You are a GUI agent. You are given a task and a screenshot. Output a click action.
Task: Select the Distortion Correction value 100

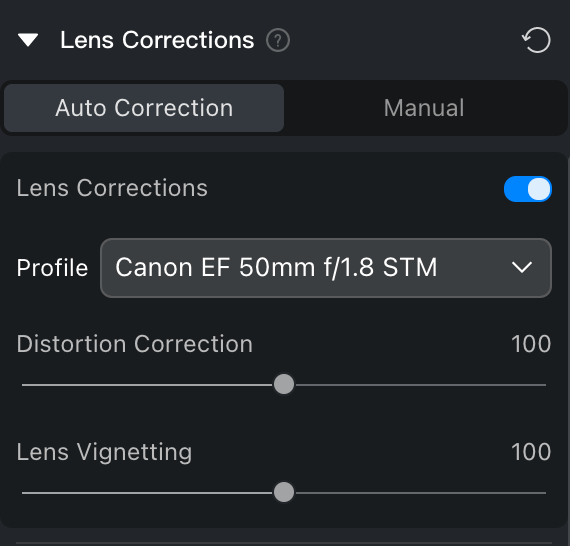click(x=531, y=344)
